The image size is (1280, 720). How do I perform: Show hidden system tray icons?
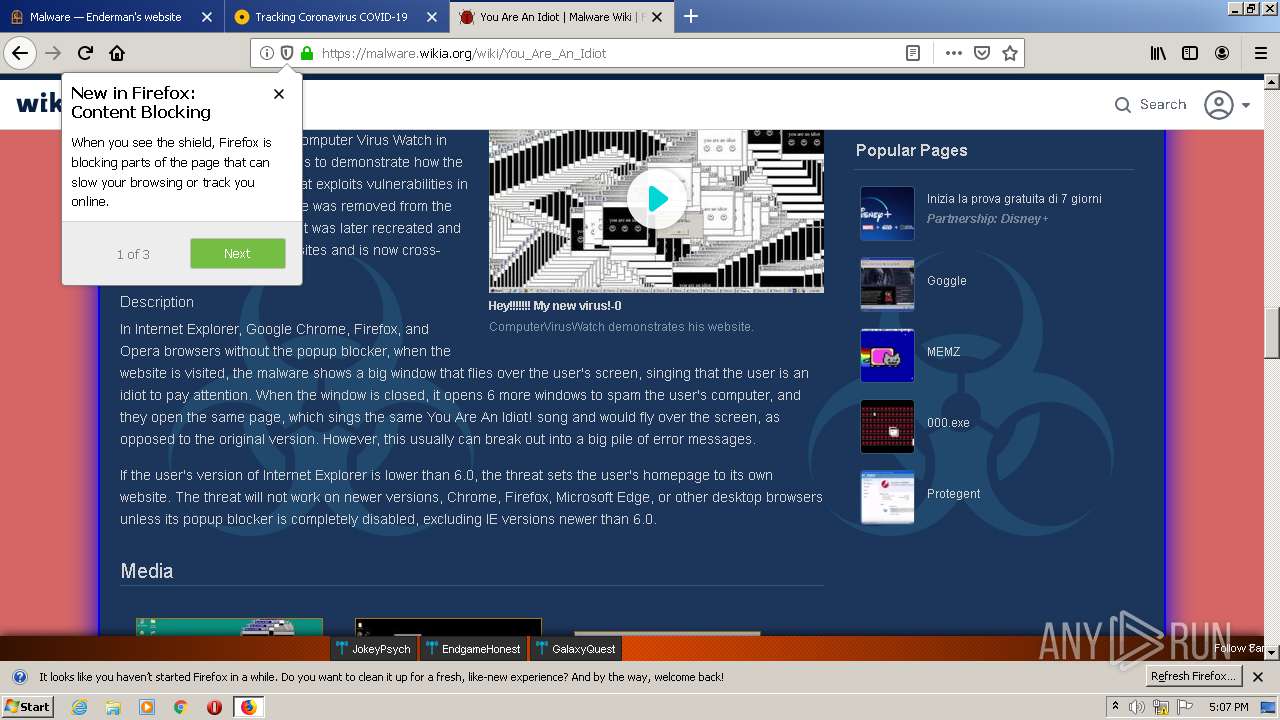pos(1115,707)
